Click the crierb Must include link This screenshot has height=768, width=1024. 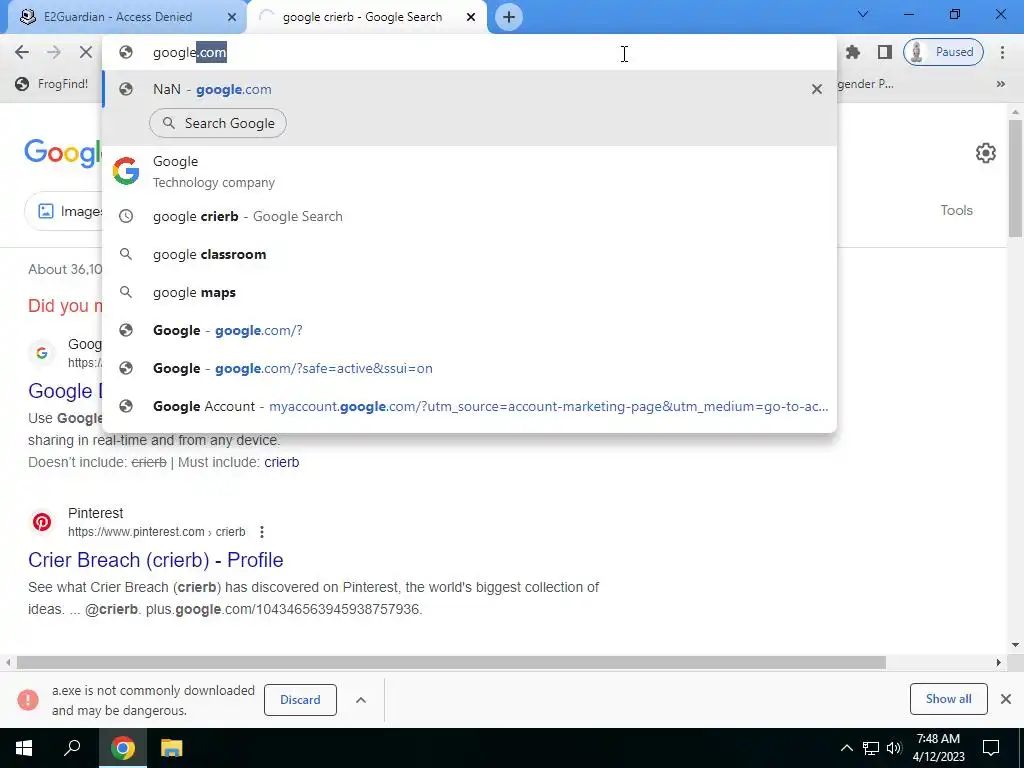click(x=281, y=462)
